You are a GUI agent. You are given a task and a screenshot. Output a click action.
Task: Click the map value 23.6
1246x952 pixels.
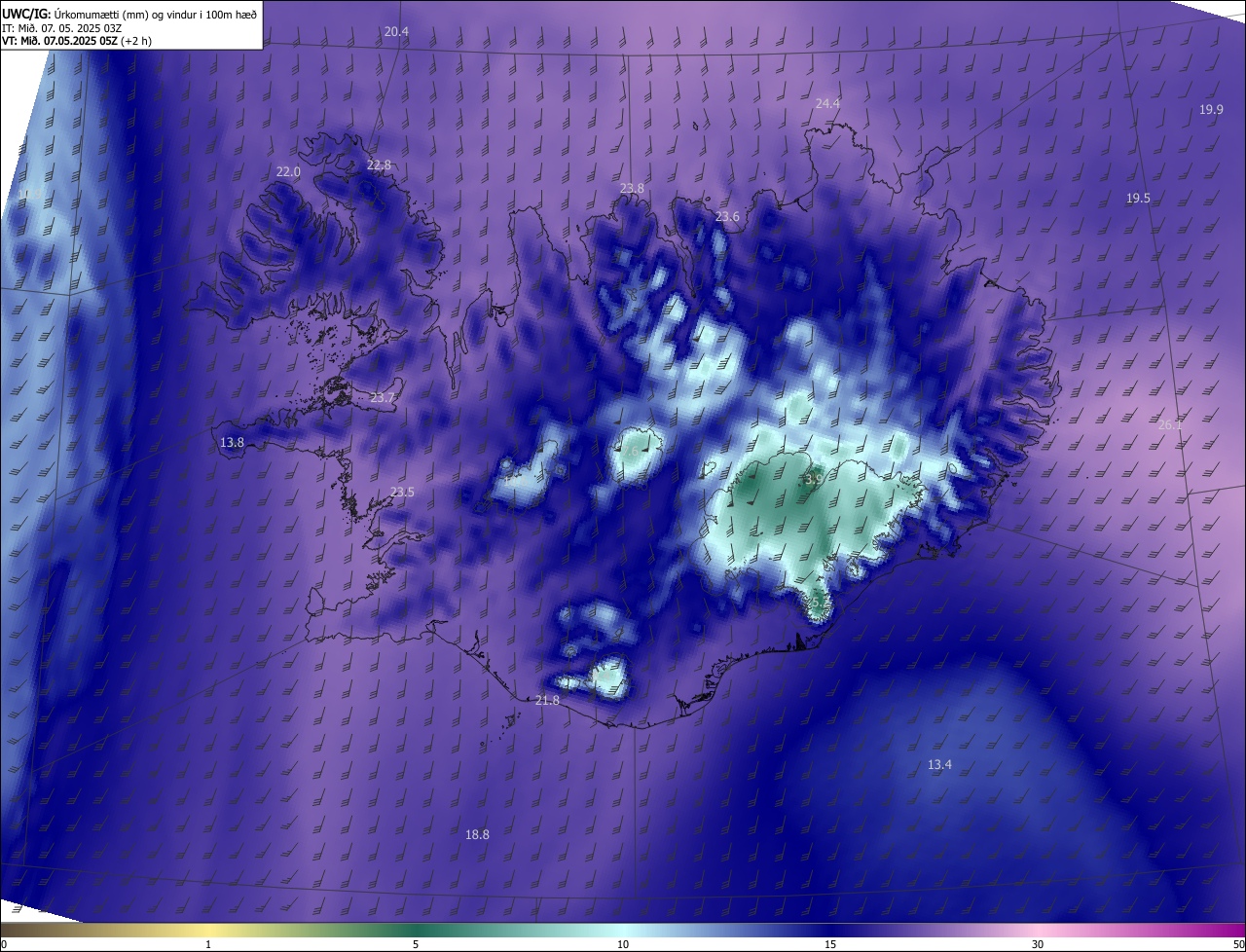(727, 216)
